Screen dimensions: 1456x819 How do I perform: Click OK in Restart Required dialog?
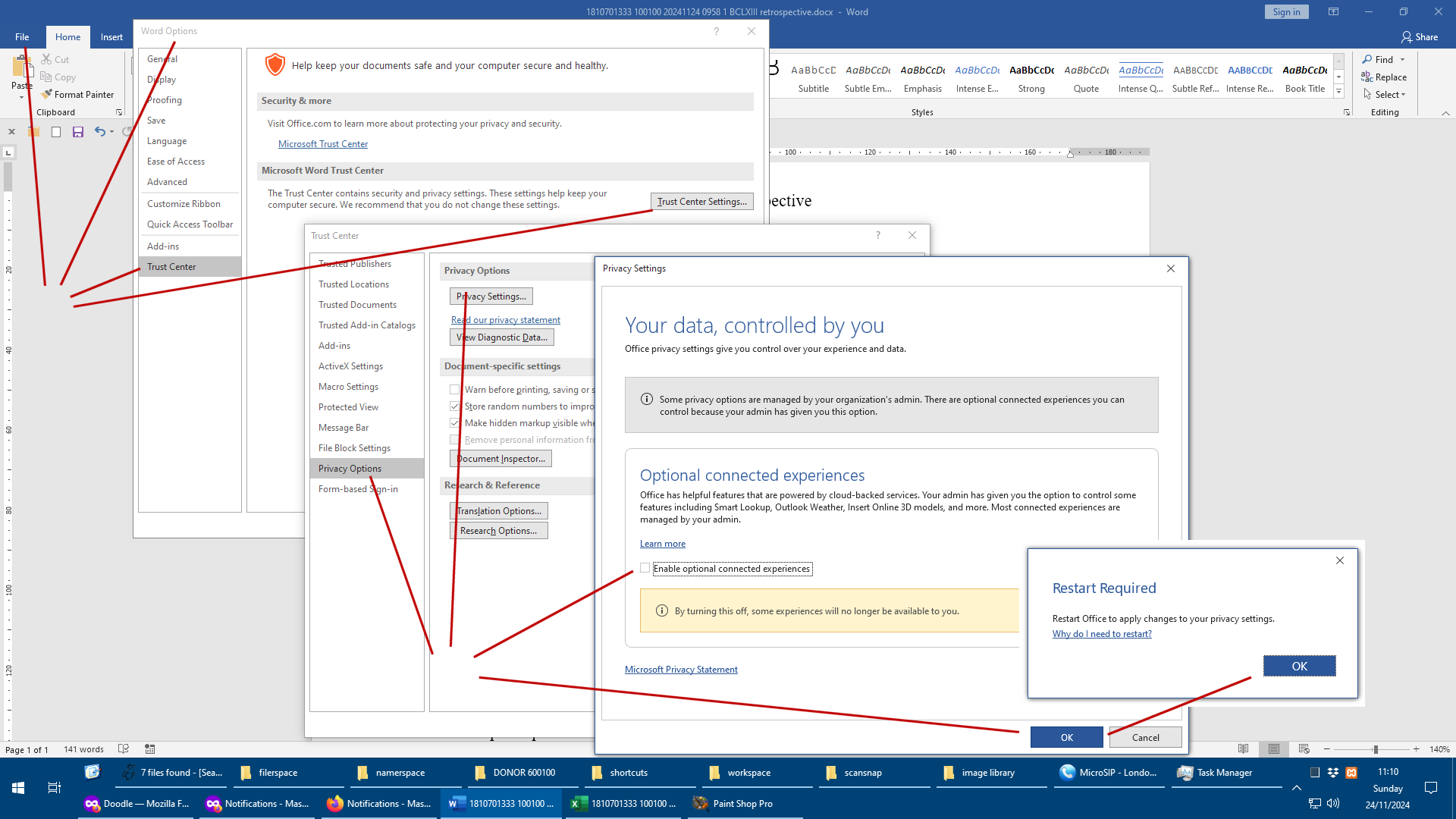(1299, 666)
